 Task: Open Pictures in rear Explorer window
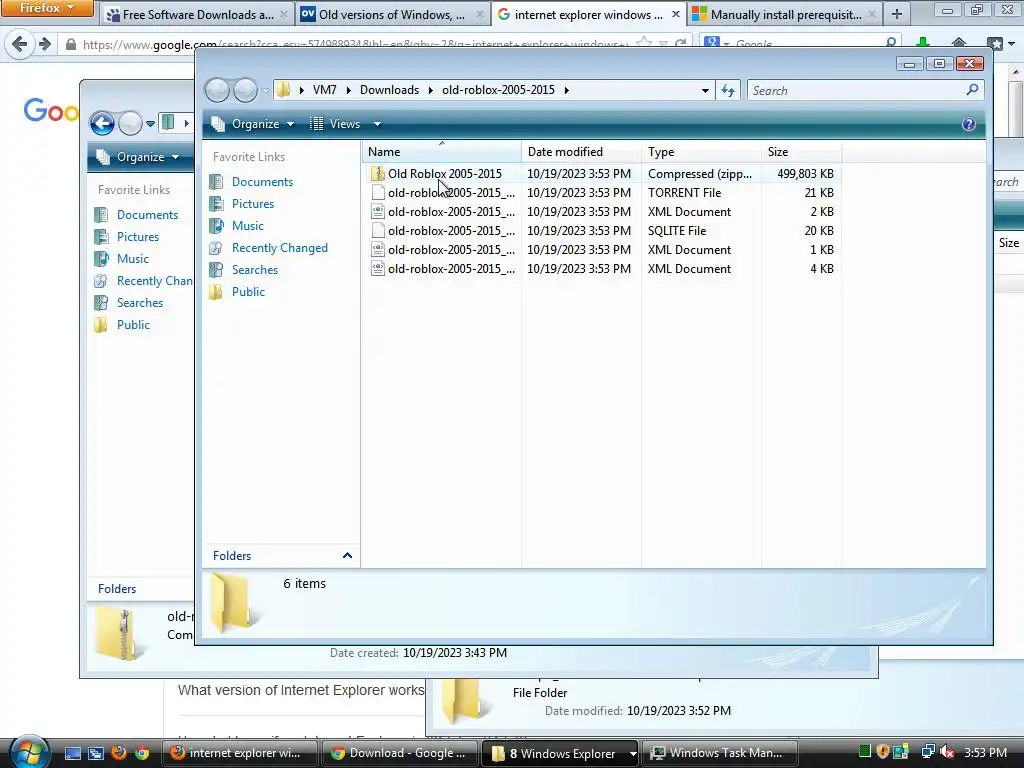pyautogui.click(x=138, y=237)
